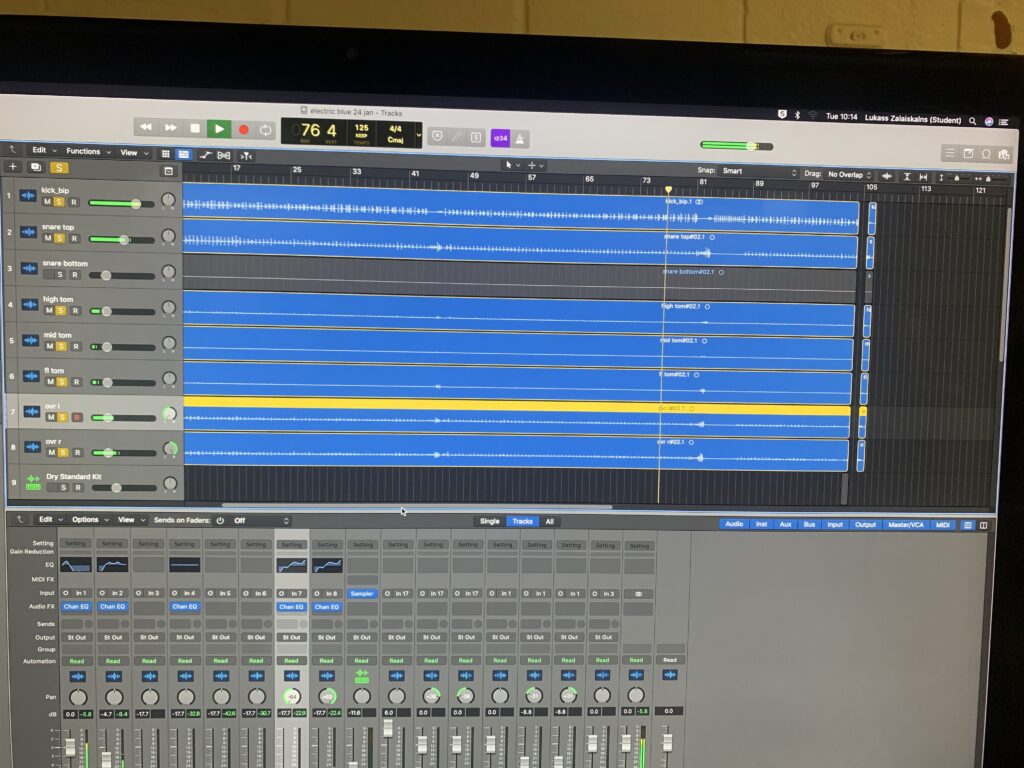This screenshot has height=768, width=1024.
Task: Open the LCD display mode dropdown arrow
Action: click(419, 135)
